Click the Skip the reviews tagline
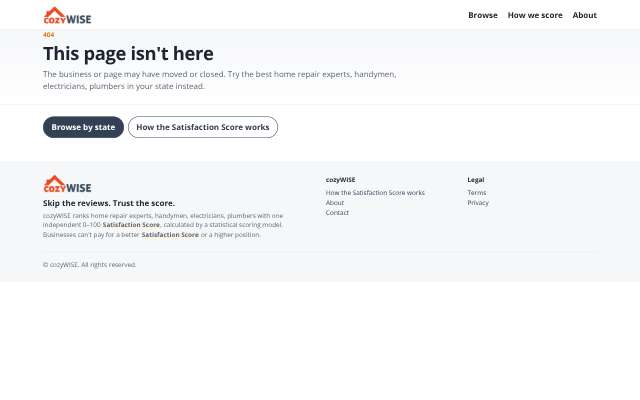Image resolution: width=640 pixels, height=400 pixels. pos(109,203)
